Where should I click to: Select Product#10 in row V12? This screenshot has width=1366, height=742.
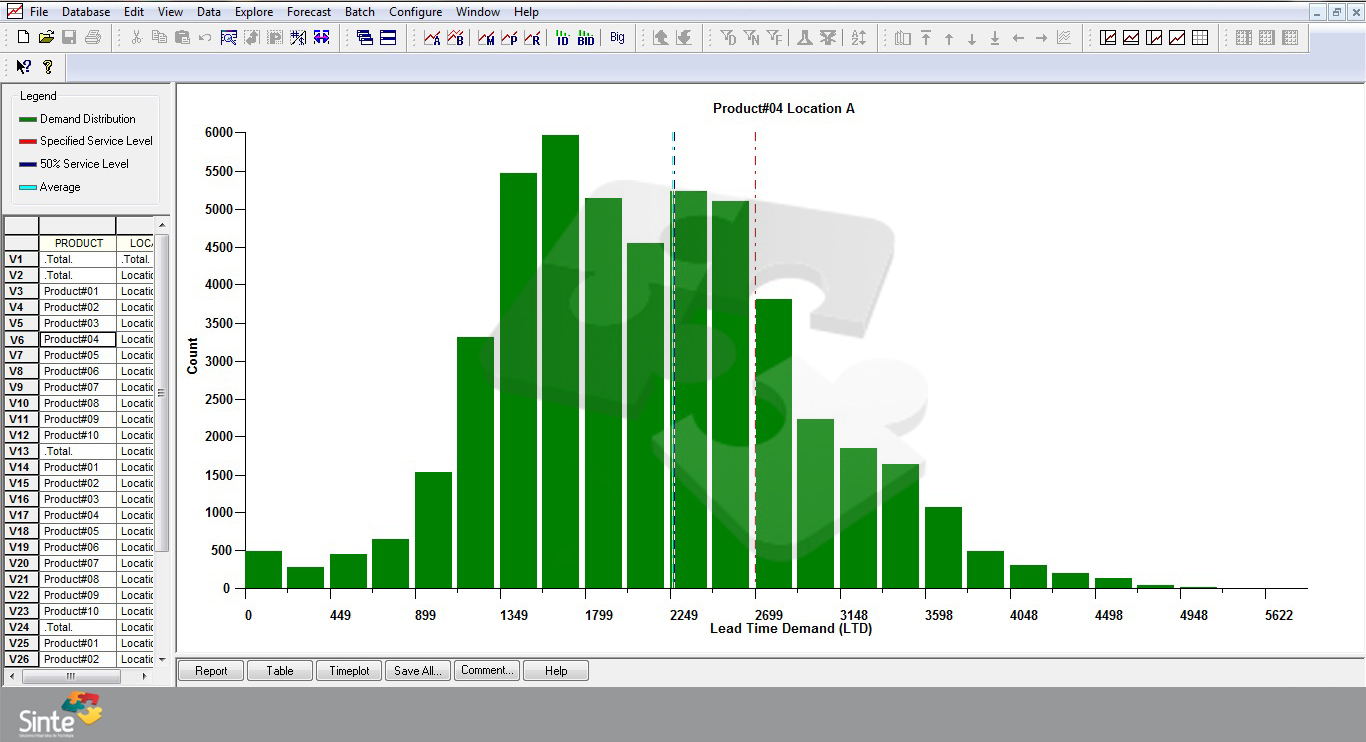pyautogui.click(x=77, y=435)
